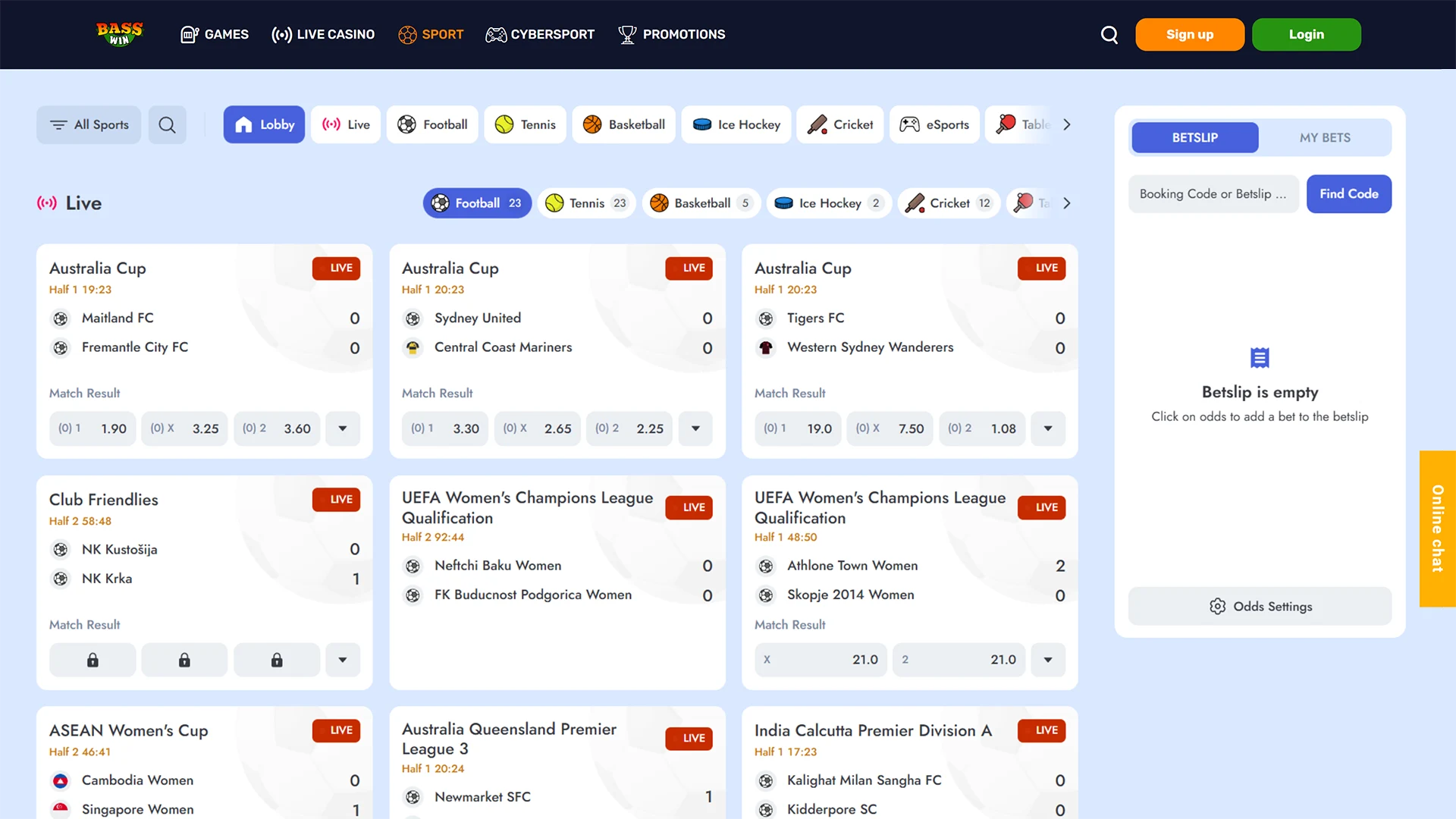
Task: Click the Bass Win logo
Action: (x=119, y=34)
